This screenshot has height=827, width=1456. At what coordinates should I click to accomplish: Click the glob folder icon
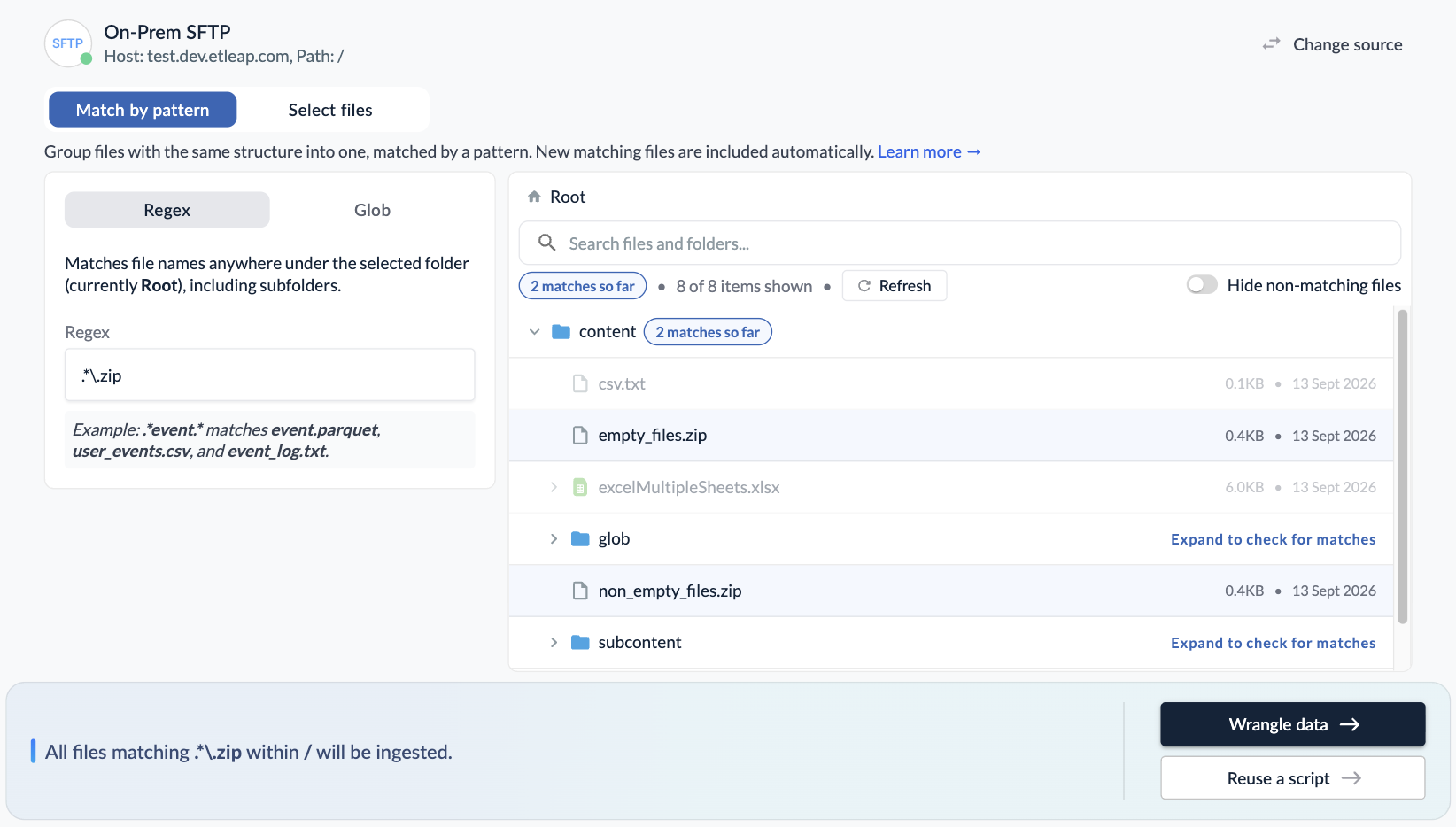click(x=580, y=539)
